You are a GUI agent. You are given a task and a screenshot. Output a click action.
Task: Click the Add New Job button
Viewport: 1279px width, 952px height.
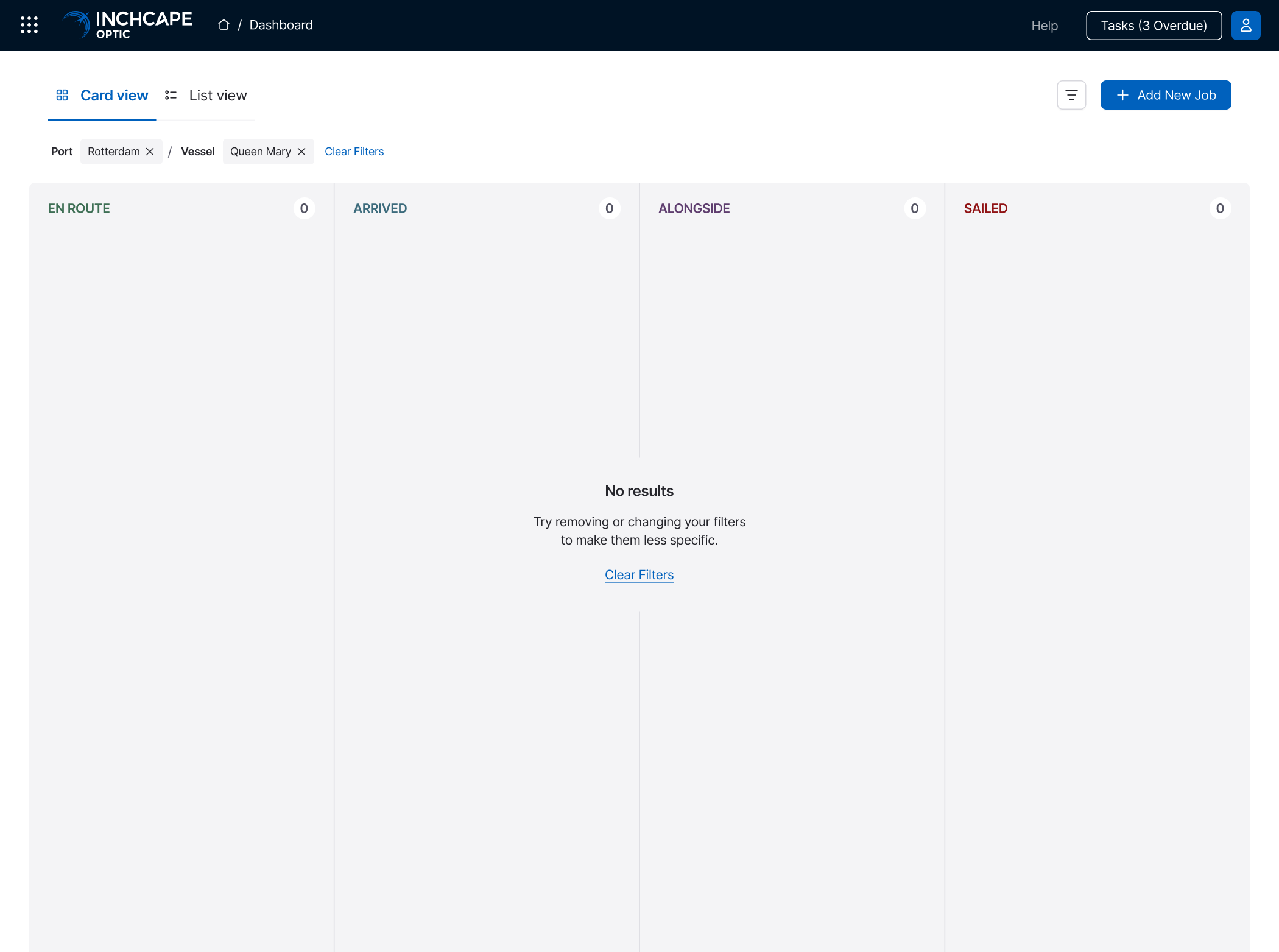point(1166,95)
